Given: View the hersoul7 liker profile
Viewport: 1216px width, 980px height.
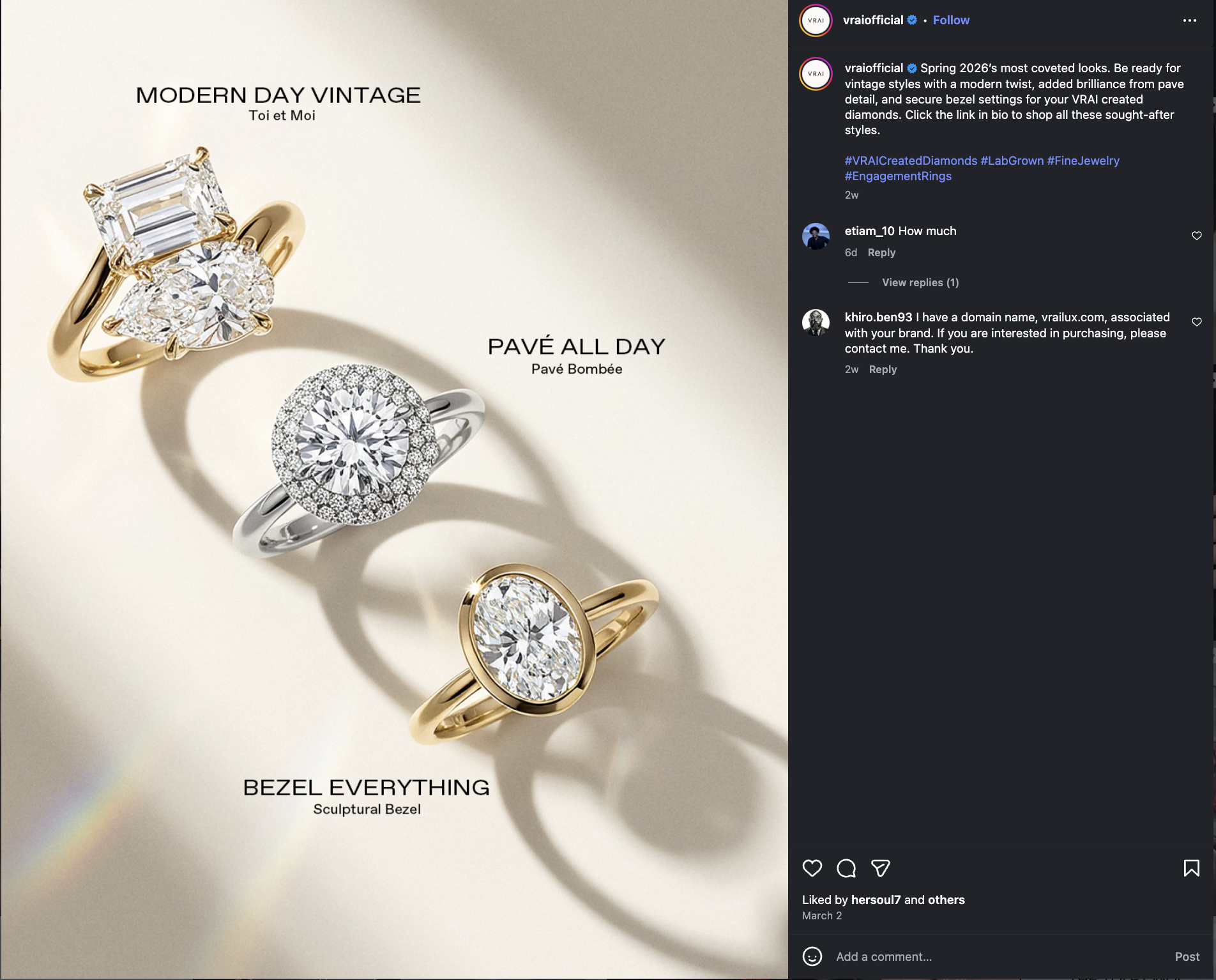Looking at the screenshot, I should [876, 900].
